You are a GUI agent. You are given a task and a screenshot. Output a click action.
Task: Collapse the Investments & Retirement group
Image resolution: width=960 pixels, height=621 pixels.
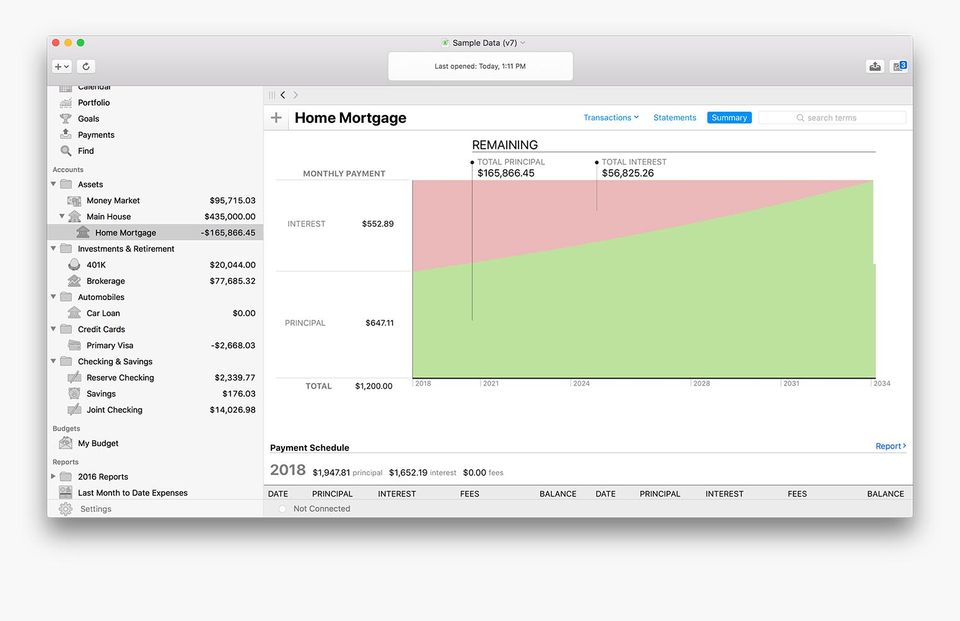[53, 248]
